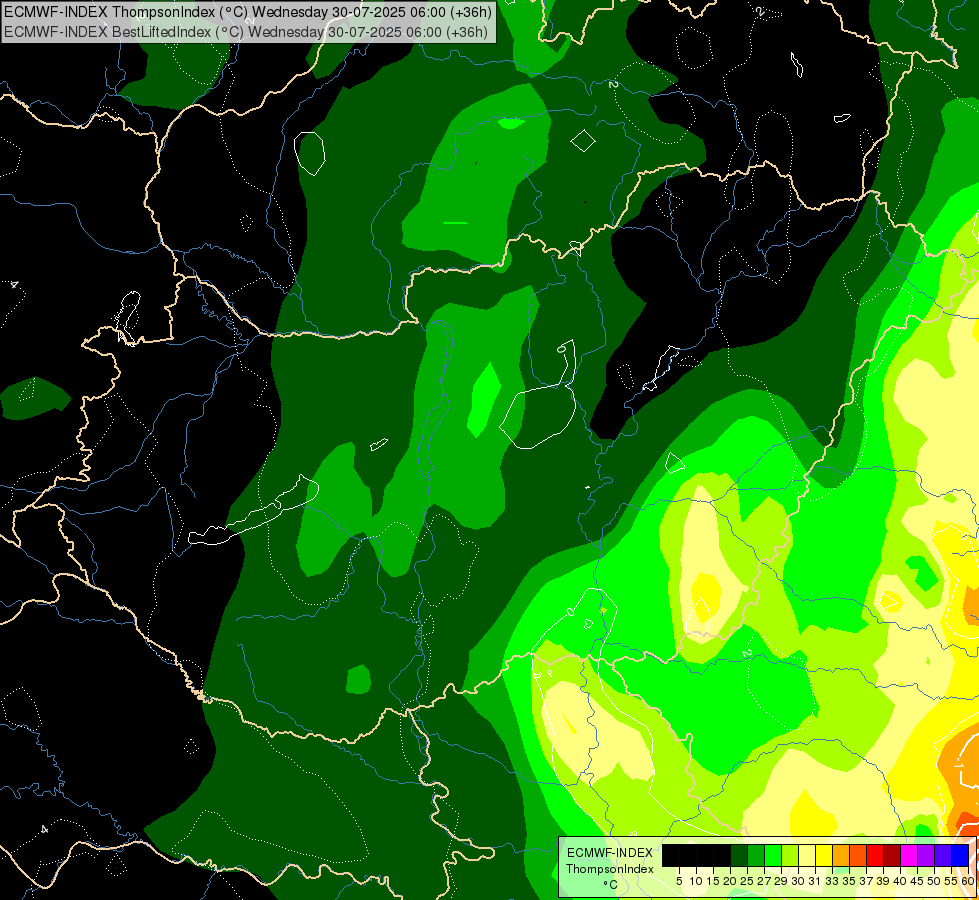The image size is (979, 900).
Task: Select the medium green 25-27 legend swatch
Action: (756, 855)
